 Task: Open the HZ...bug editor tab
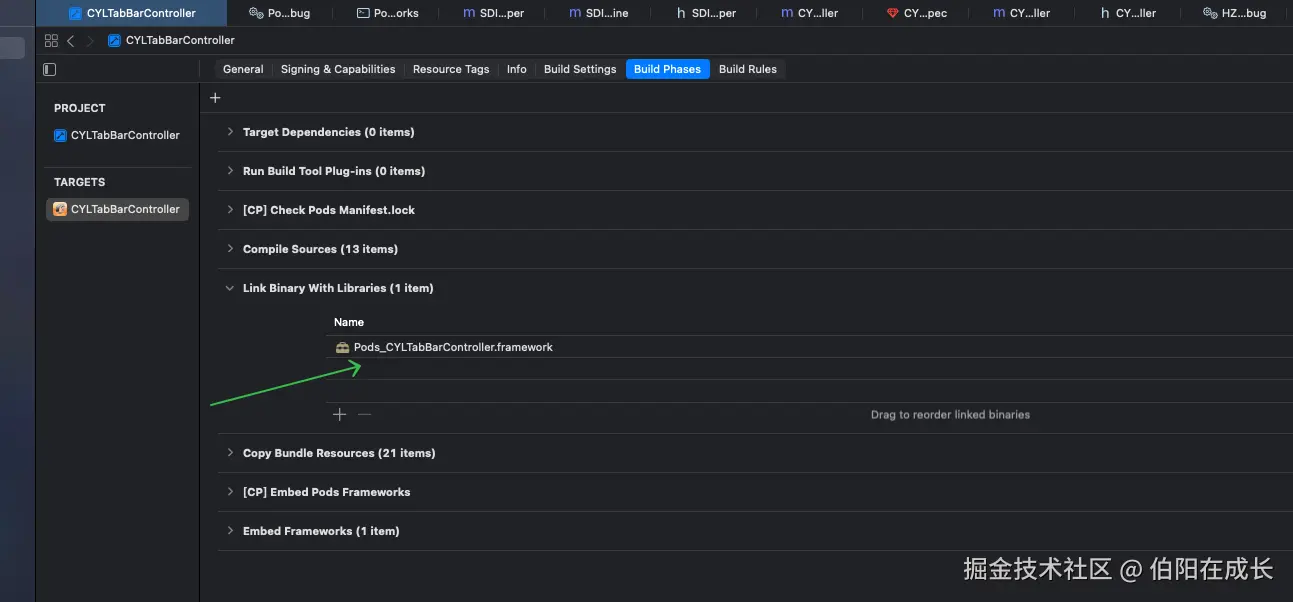coord(1235,13)
